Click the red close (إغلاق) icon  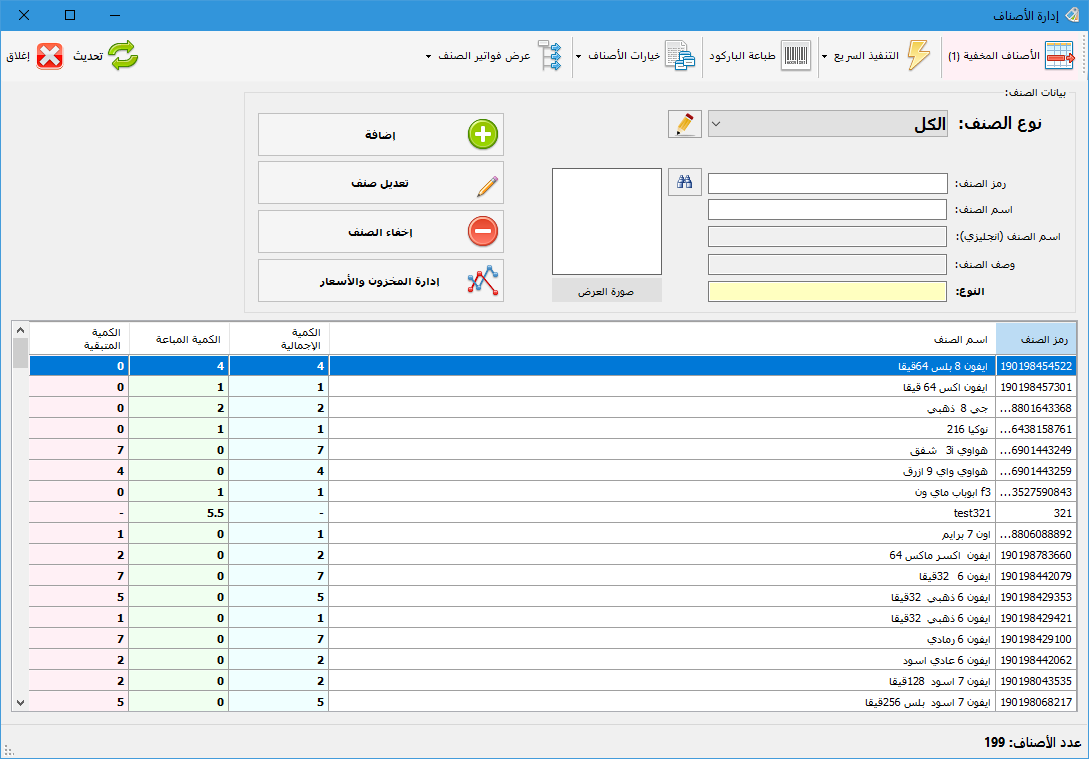[49, 56]
